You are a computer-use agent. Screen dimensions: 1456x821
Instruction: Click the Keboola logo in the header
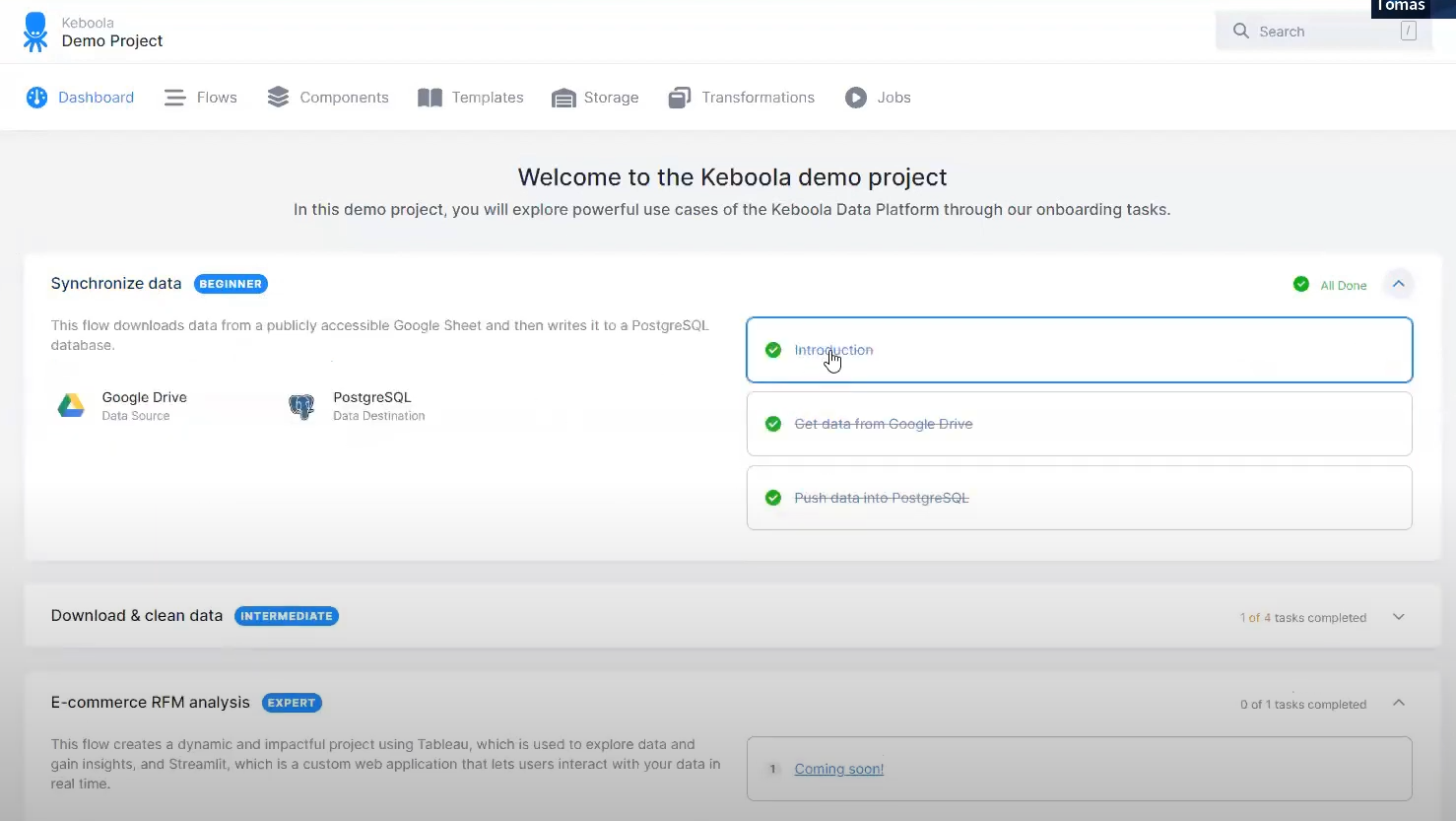(x=35, y=31)
